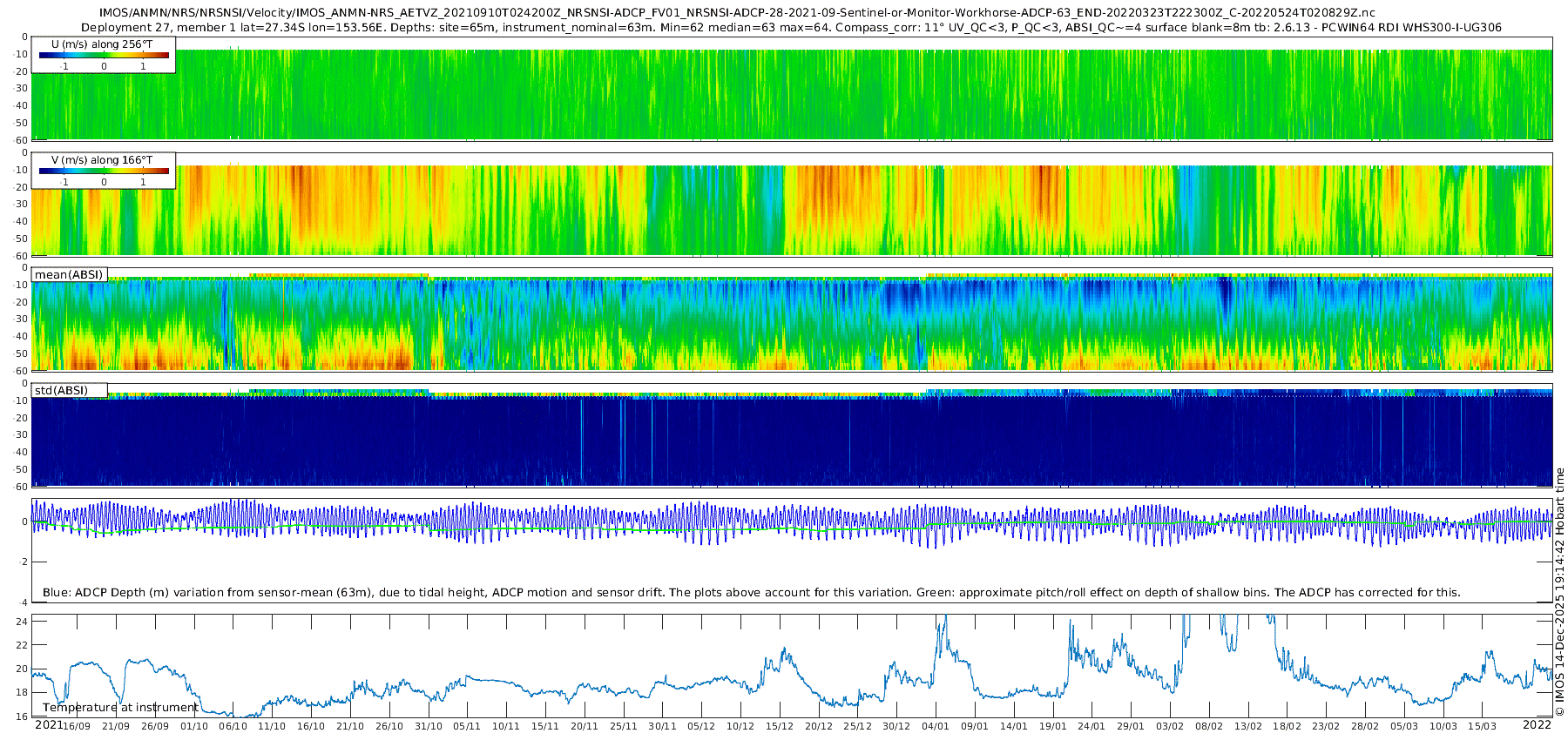Screen dimensions: 1568x740
Task: Click the Temperature at instrument label
Action: point(120,708)
